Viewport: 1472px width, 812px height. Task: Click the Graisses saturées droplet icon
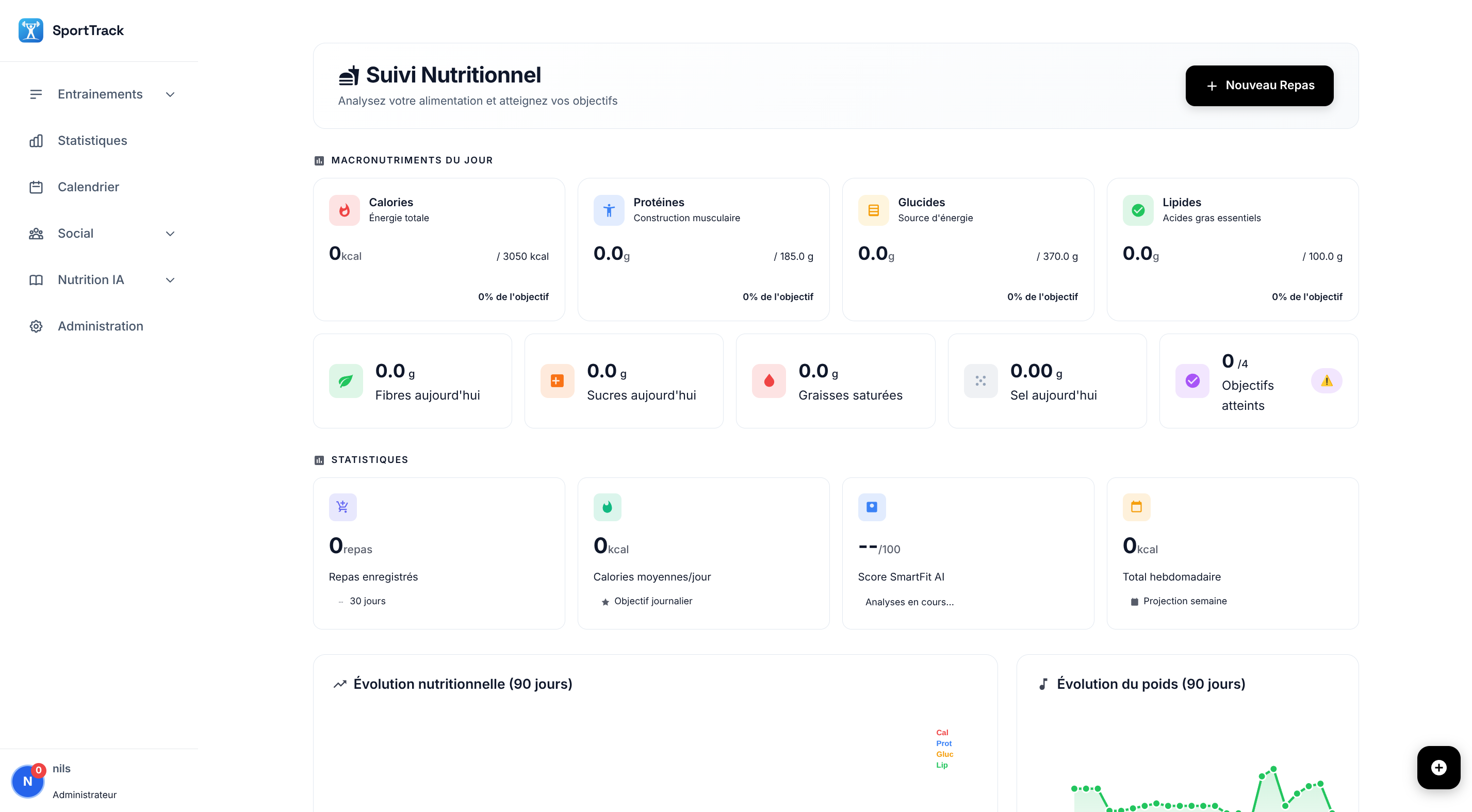tap(768, 380)
